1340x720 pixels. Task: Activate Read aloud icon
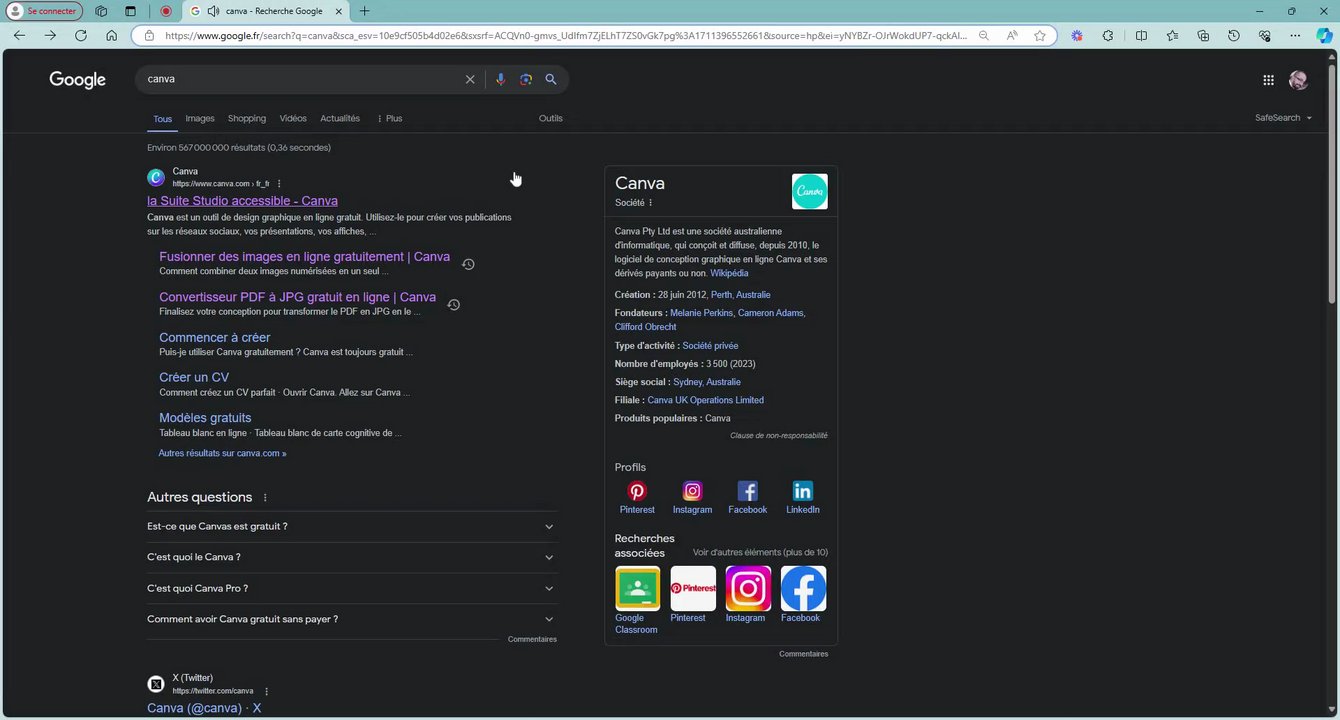click(x=1012, y=35)
